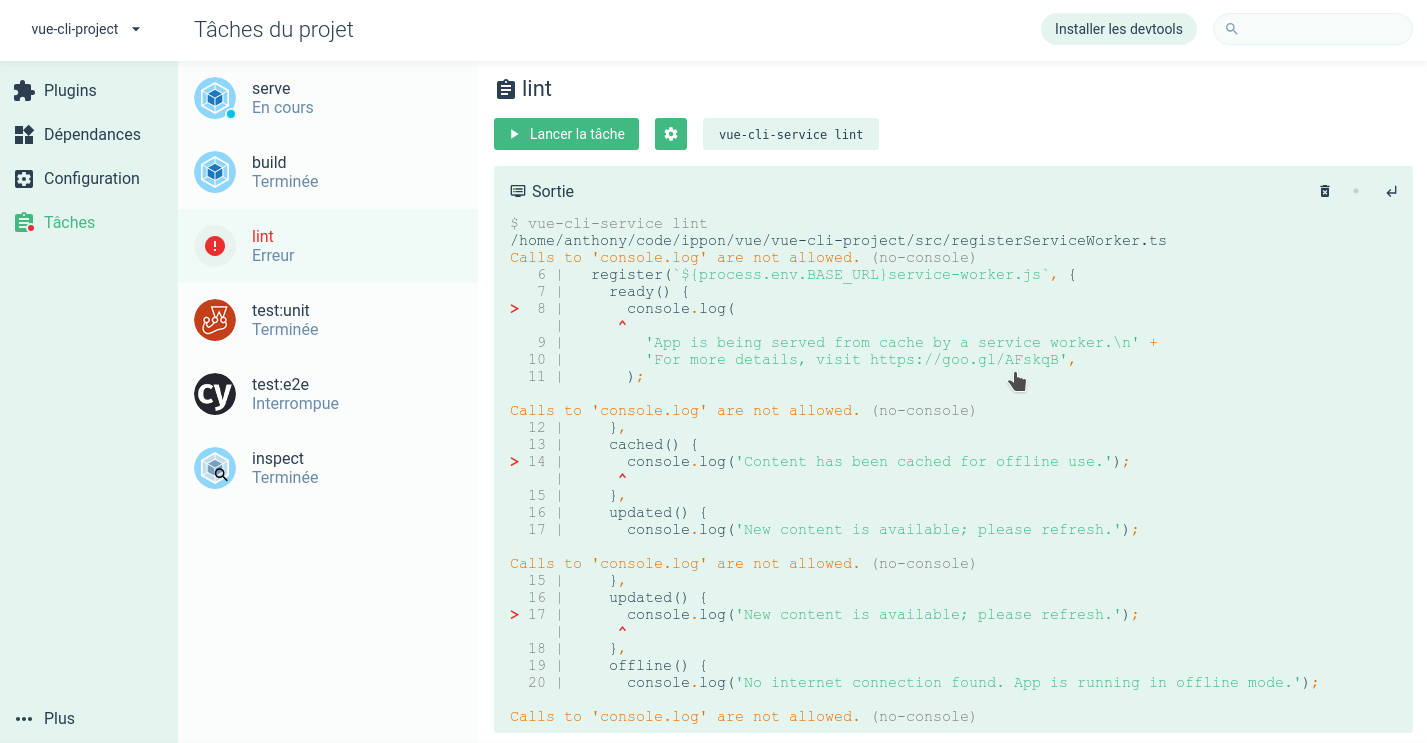Click the build task webpack icon
The image size is (1427, 743).
[x=214, y=172]
